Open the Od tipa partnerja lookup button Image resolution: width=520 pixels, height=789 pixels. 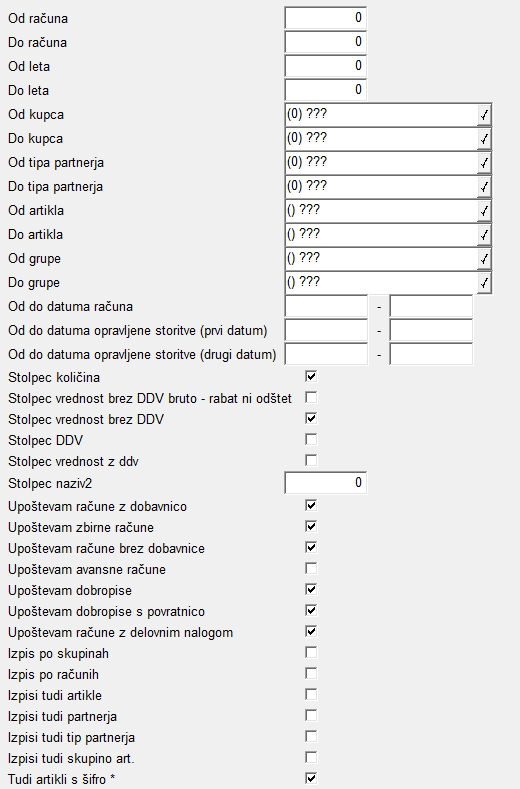click(x=484, y=163)
